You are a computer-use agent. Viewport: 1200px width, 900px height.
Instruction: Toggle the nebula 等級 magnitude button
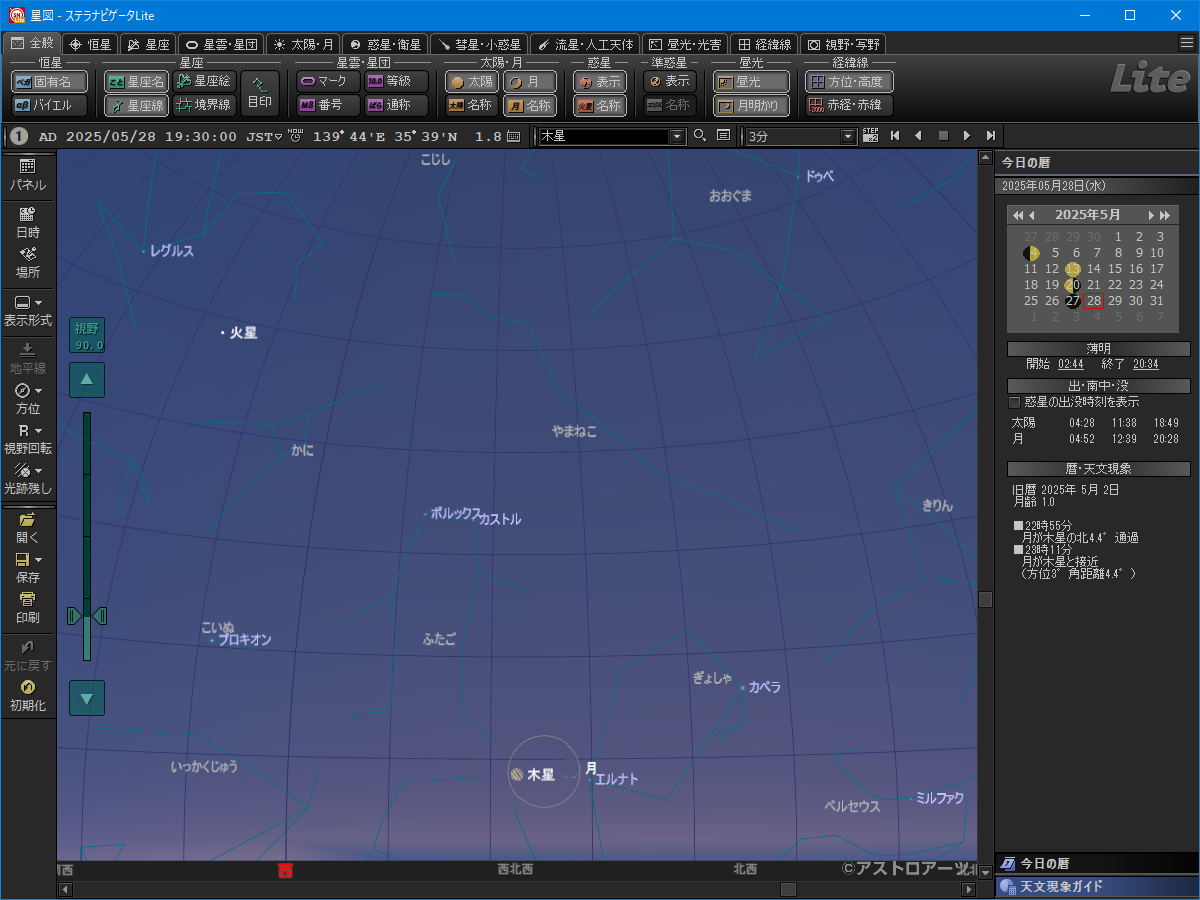tap(396, 82)
